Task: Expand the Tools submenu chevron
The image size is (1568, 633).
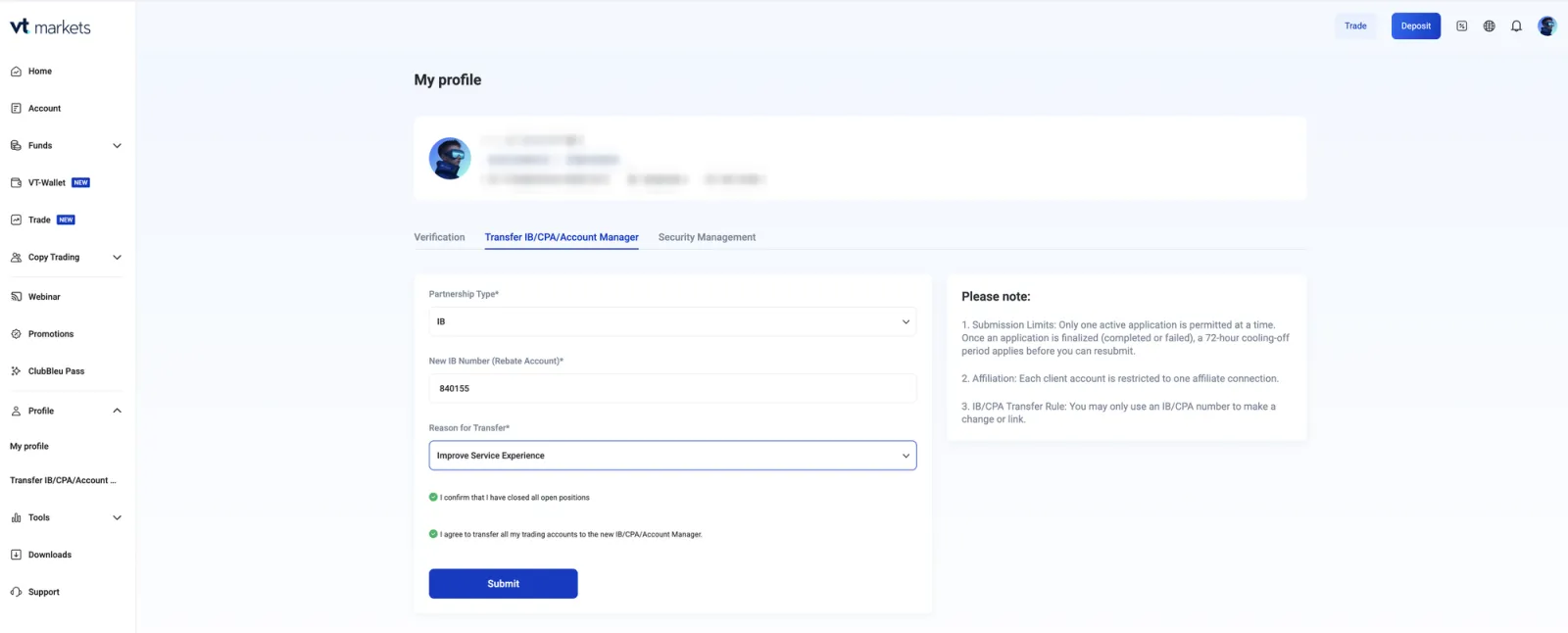Action: coord(117,518)
